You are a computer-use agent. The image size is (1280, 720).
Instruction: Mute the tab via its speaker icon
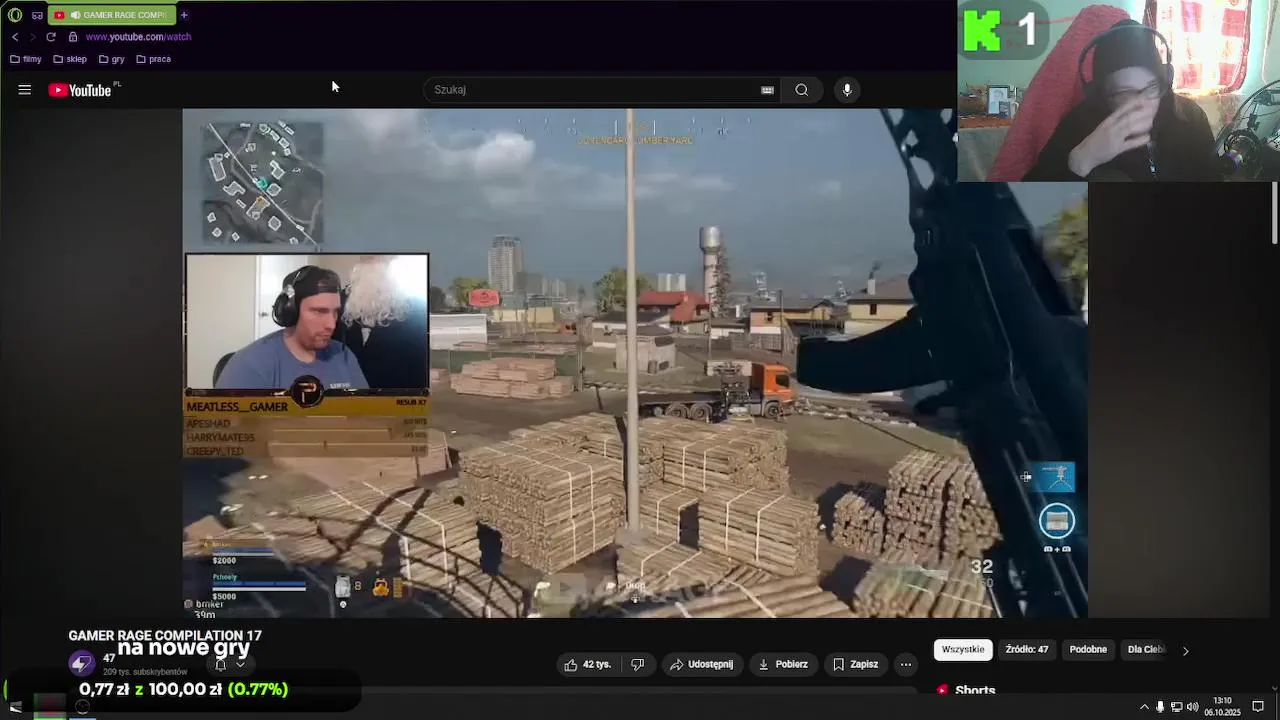coord(75,15)
